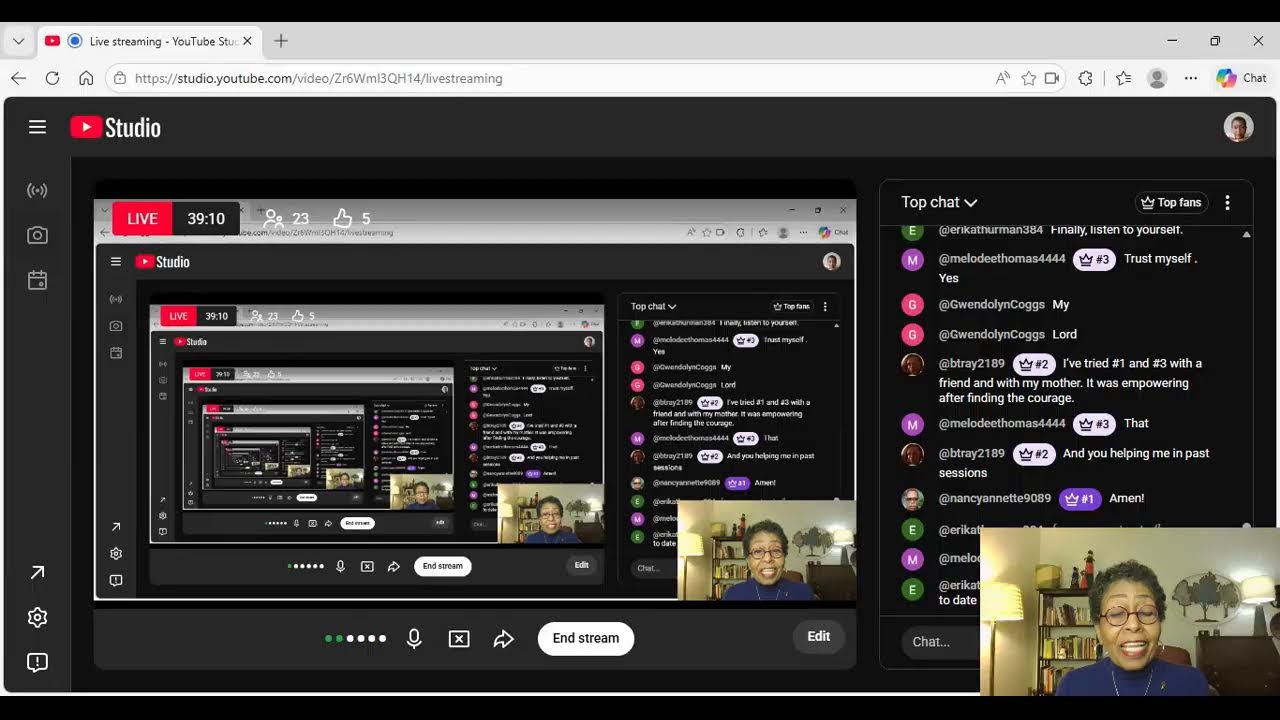
Task: Select the Live streaming - YouTube Studio tab
Action: click(x=150, y=41)
